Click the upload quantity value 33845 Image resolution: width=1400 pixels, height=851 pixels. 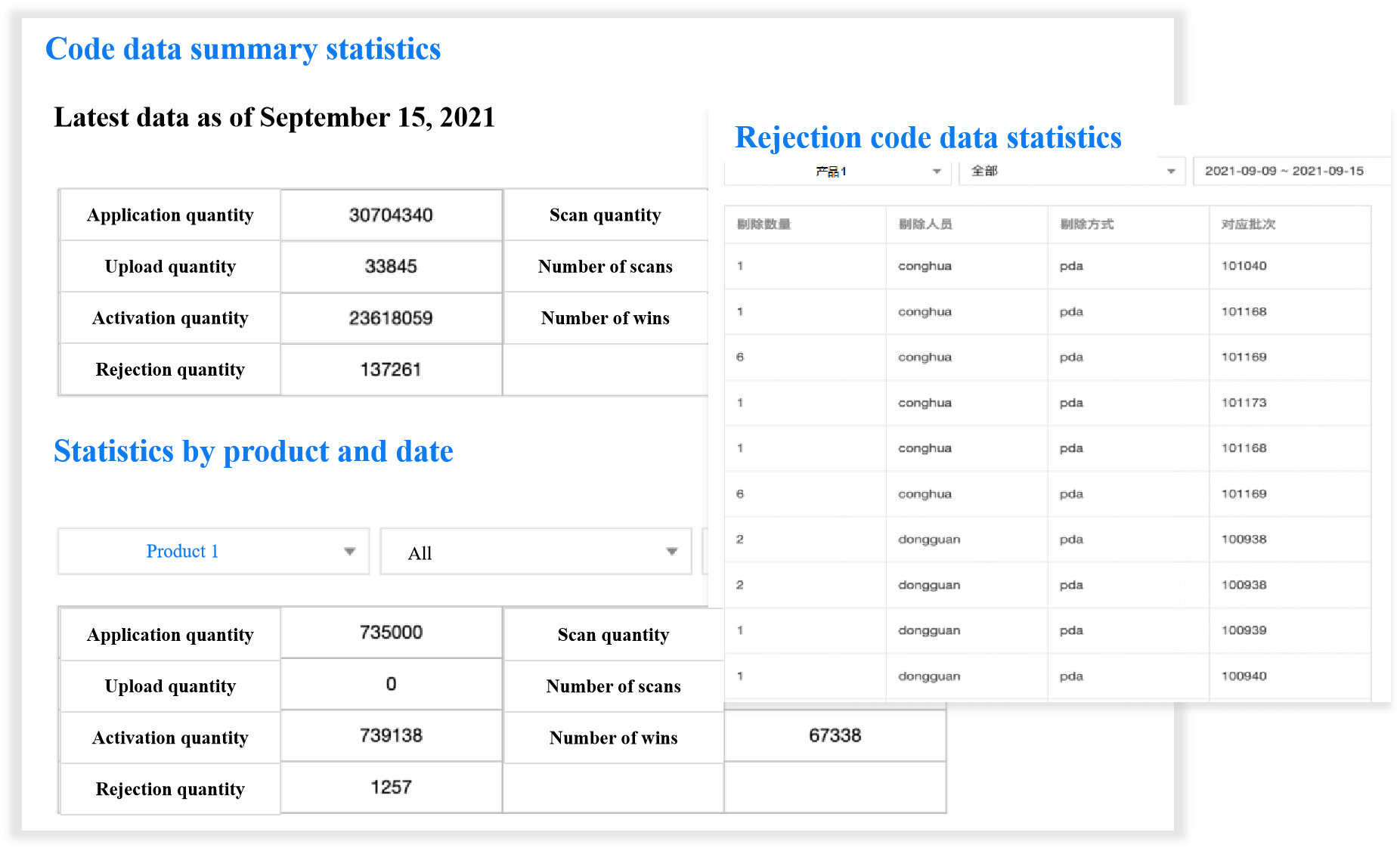click(x=391, y=267)
